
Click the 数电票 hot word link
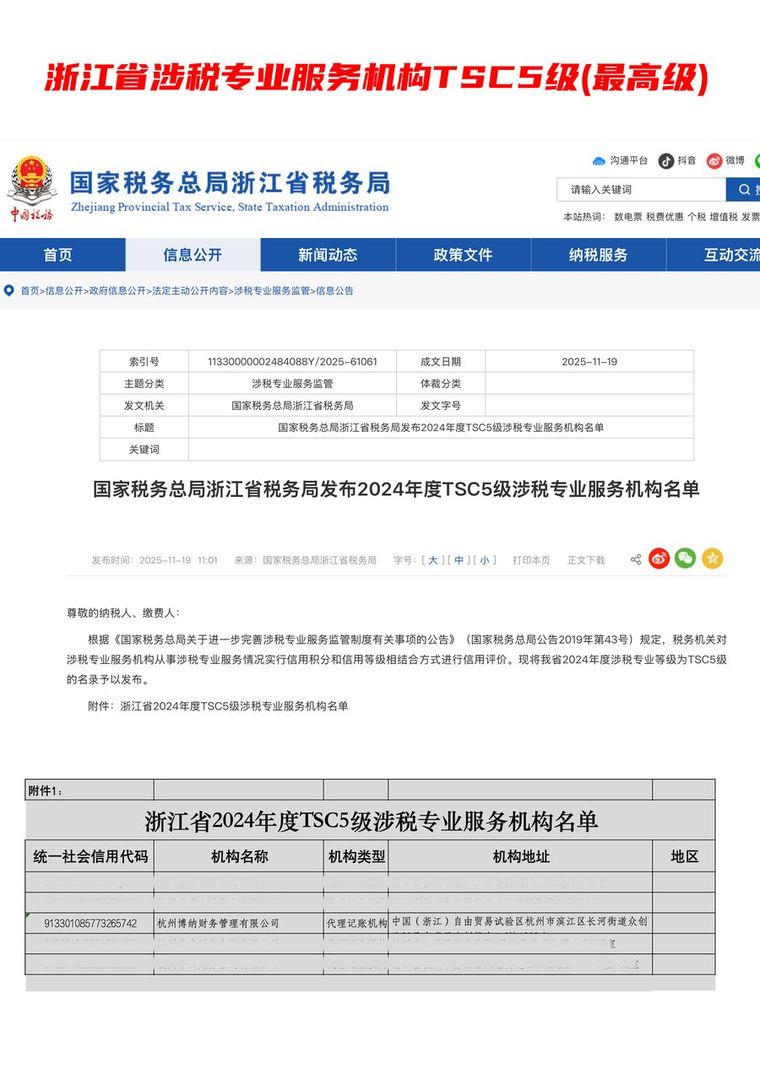click(x=628, y=216)
